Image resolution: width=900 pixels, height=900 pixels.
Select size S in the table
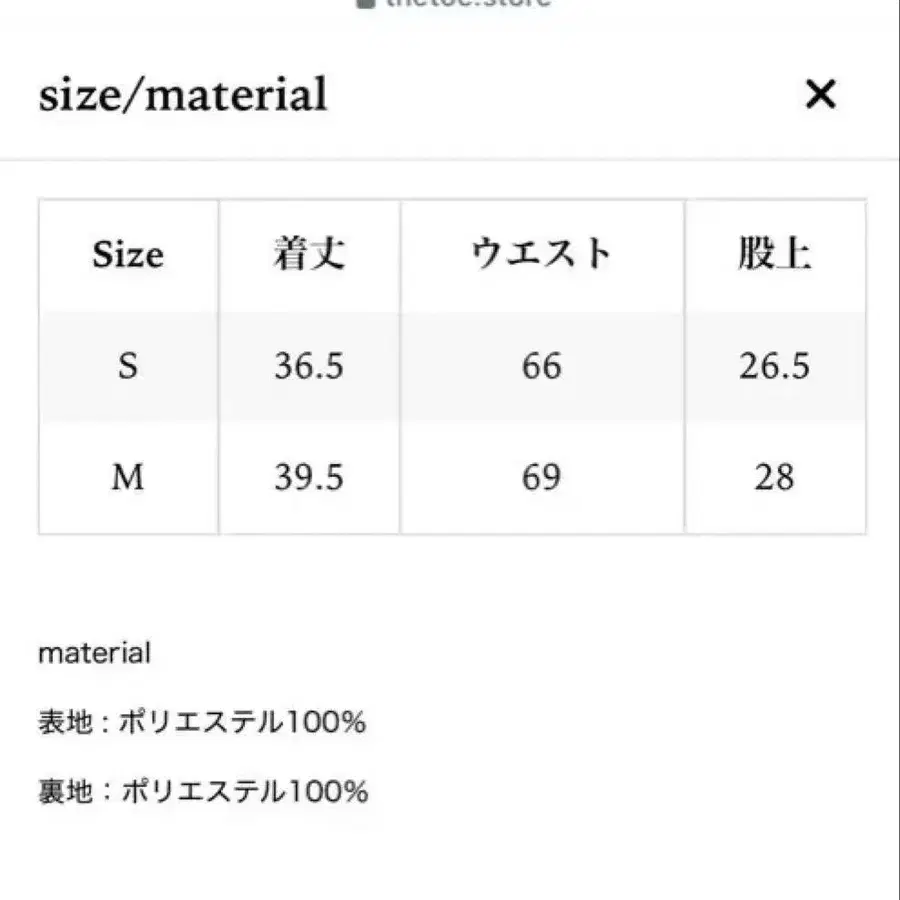pyautogui.click(x=128, y=366)
